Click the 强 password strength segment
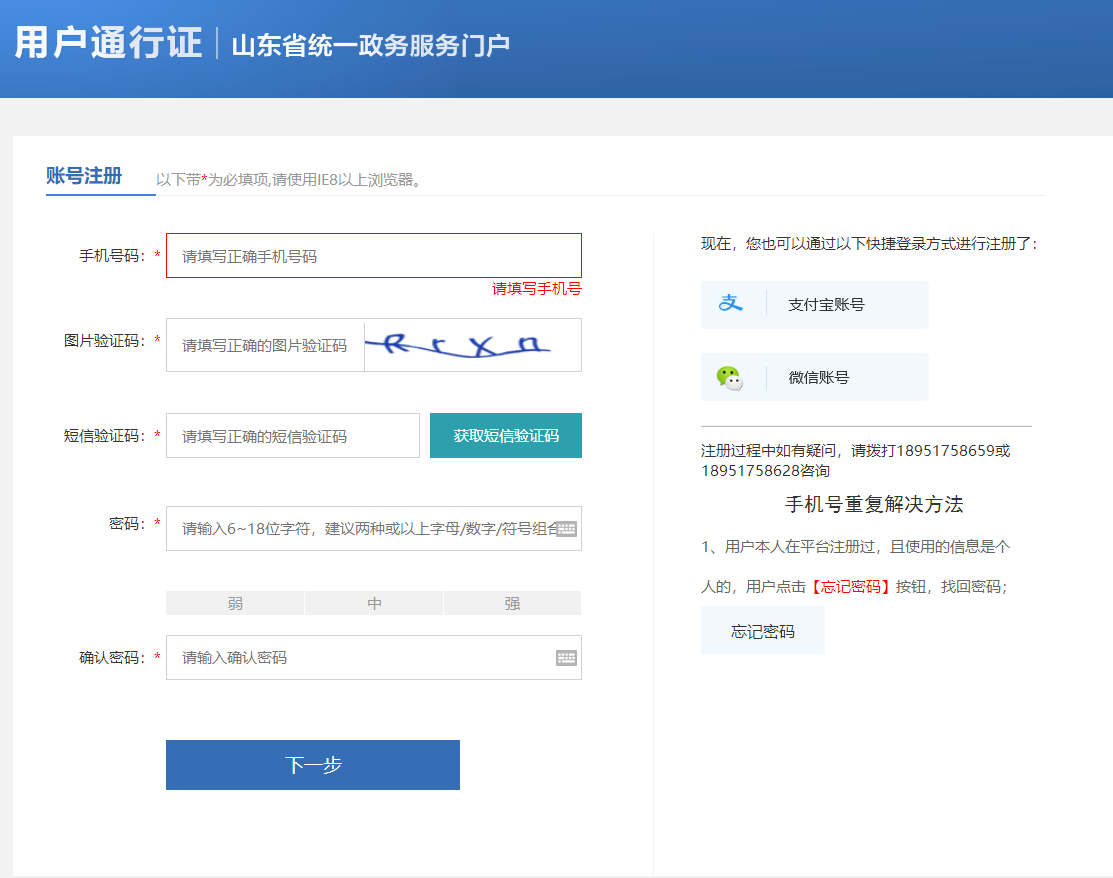This screenshot has width=1113, height=878. pyautogui.click(x=512, y=602)
